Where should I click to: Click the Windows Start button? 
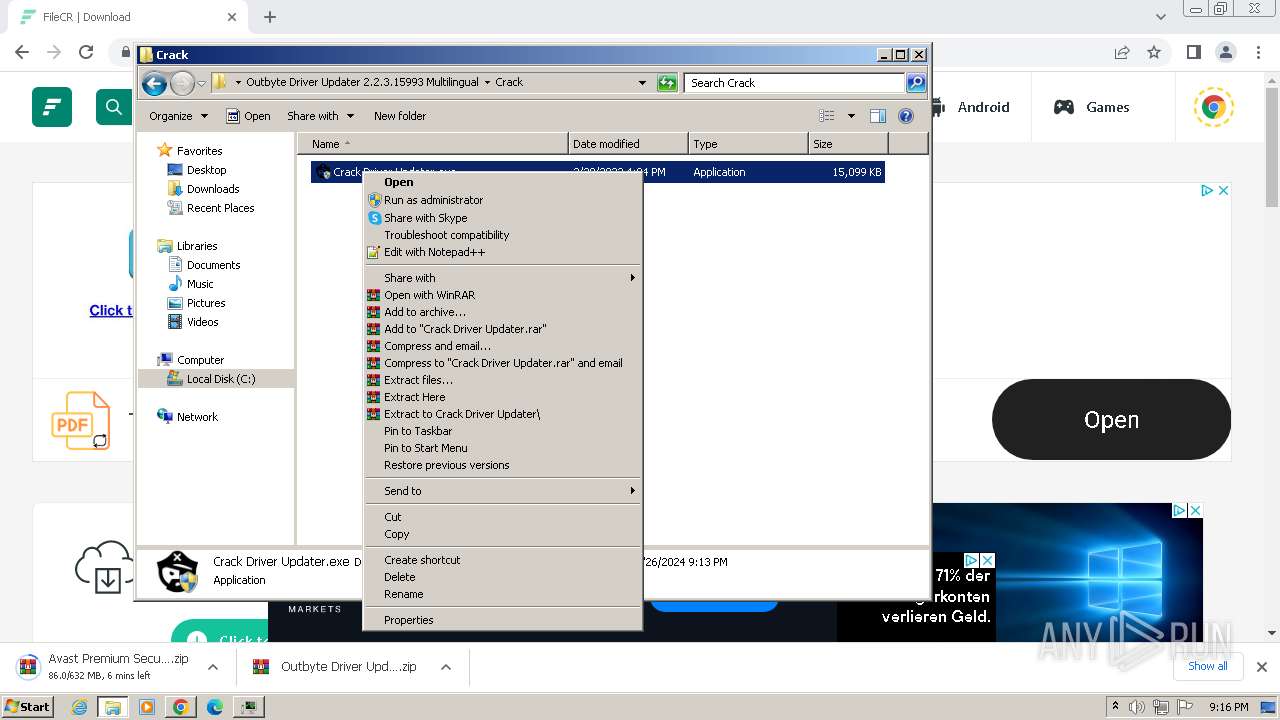coord(27,706)
